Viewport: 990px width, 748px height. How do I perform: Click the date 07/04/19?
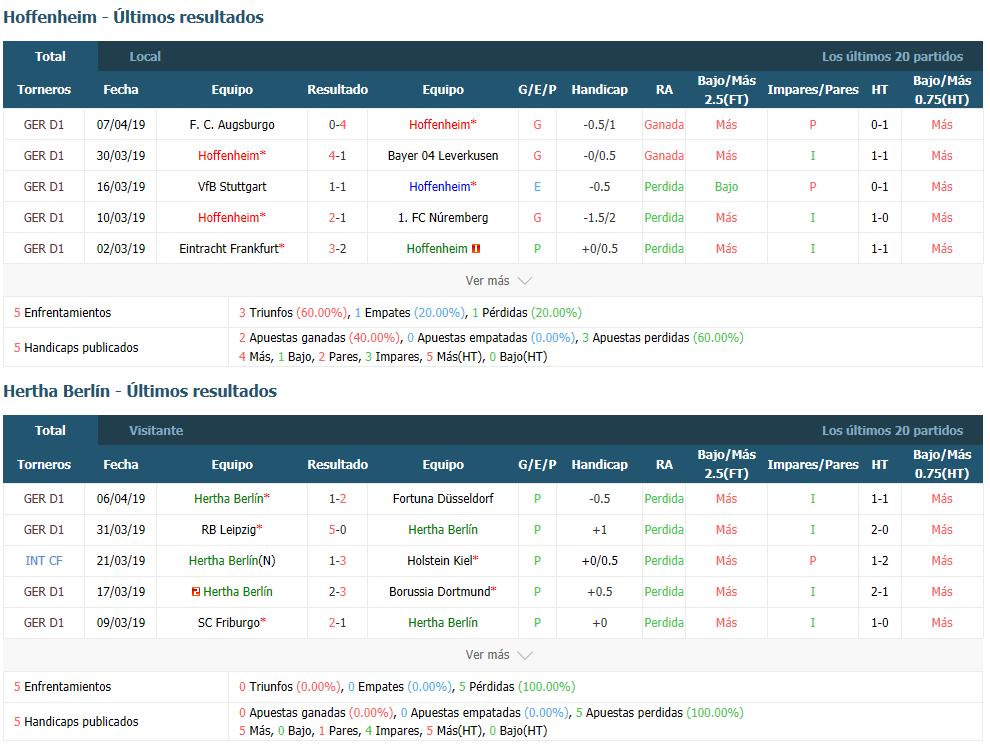121,125
